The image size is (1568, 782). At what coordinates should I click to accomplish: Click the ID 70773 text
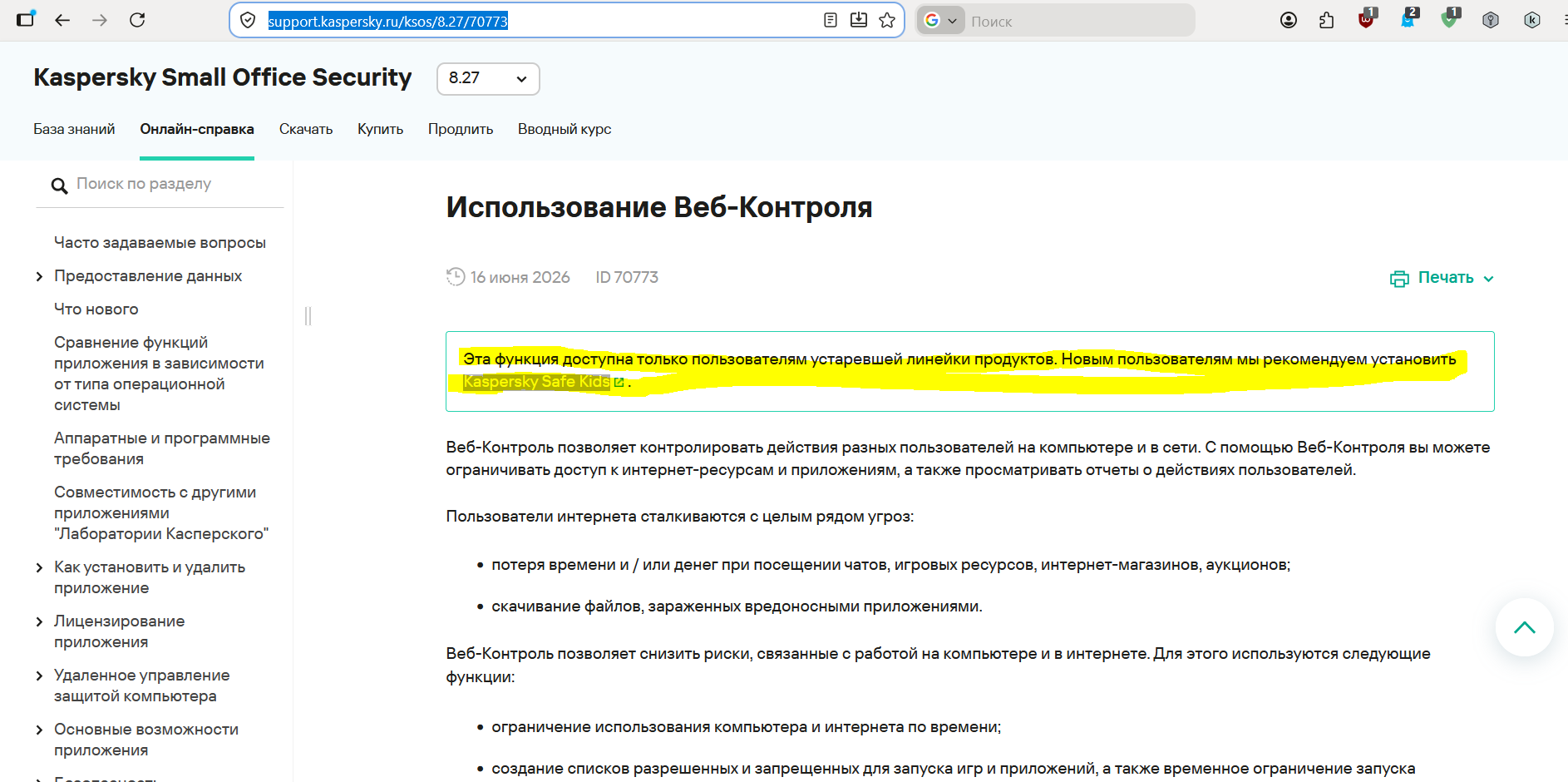627,277
